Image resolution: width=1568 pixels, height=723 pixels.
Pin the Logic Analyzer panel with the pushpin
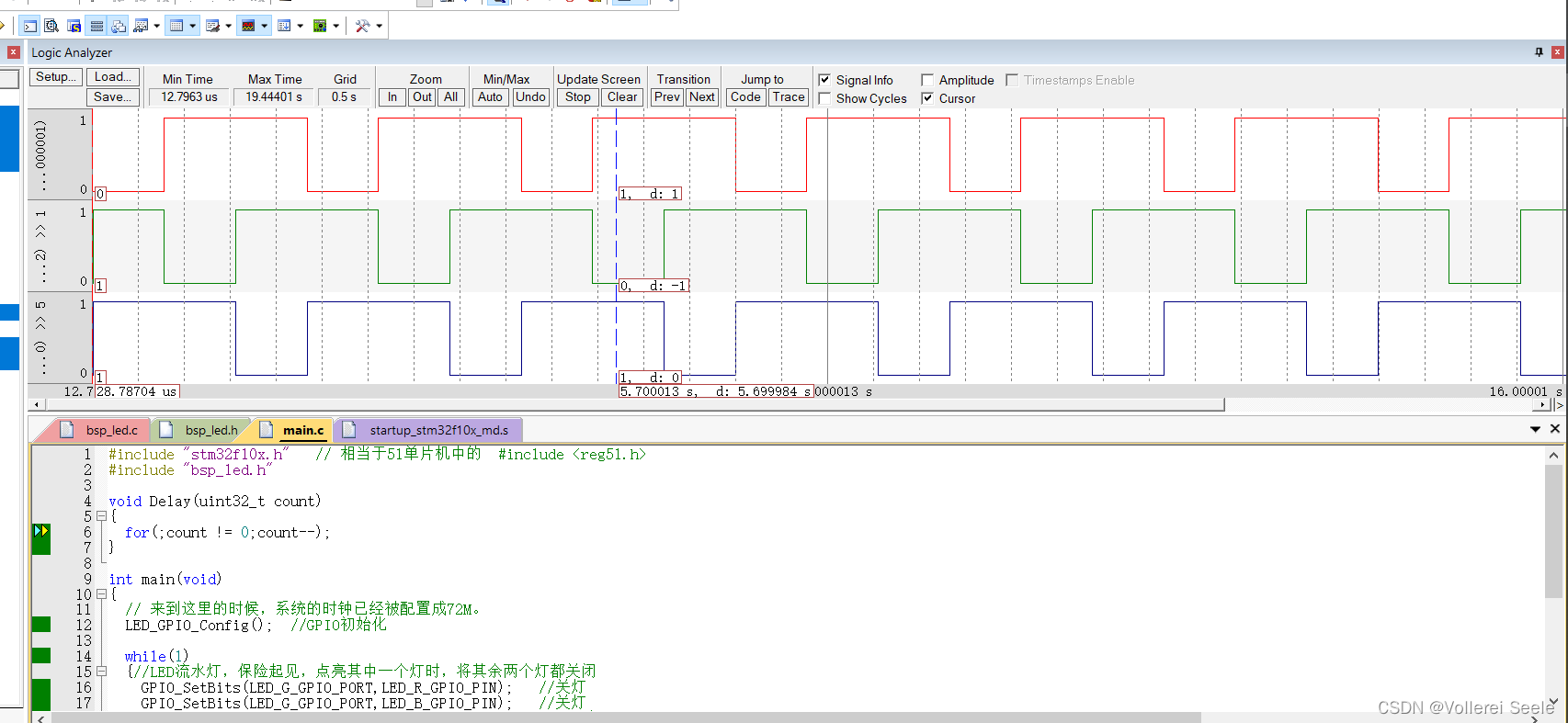1540,52
